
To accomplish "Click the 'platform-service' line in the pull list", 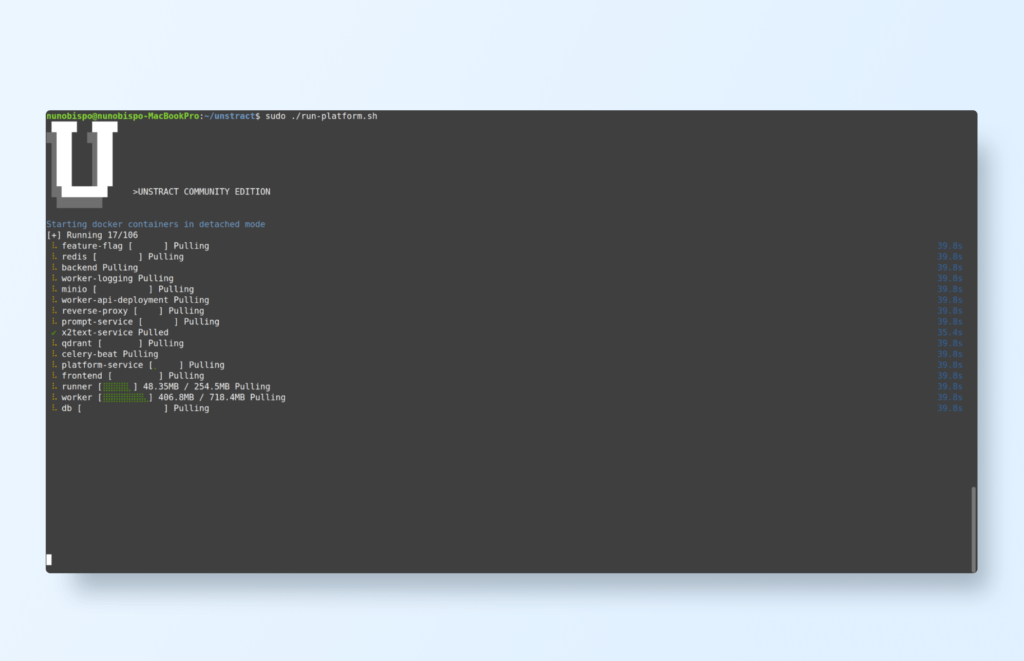I will point(102,365).
